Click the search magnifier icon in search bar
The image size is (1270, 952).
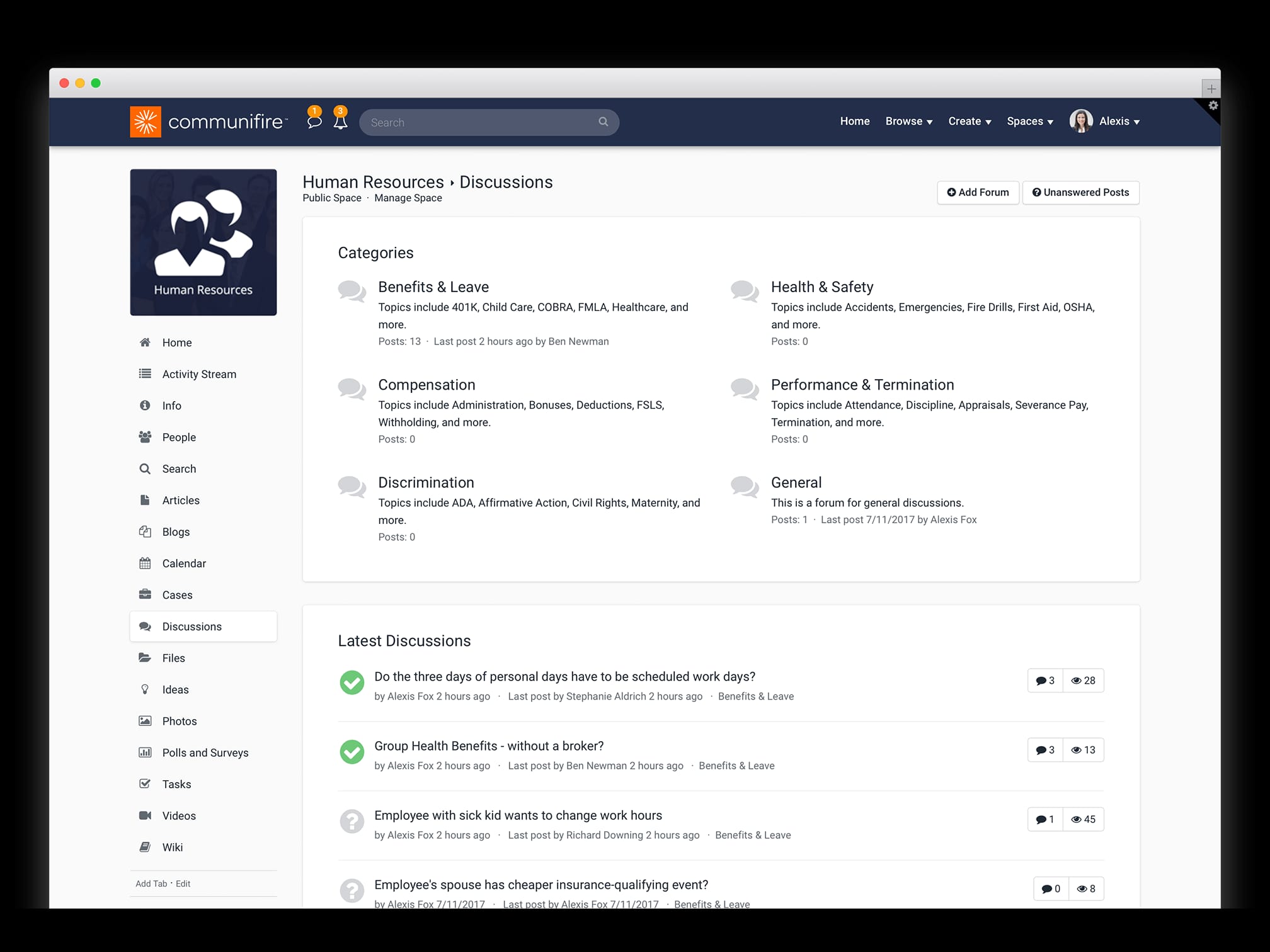(603, 122)
